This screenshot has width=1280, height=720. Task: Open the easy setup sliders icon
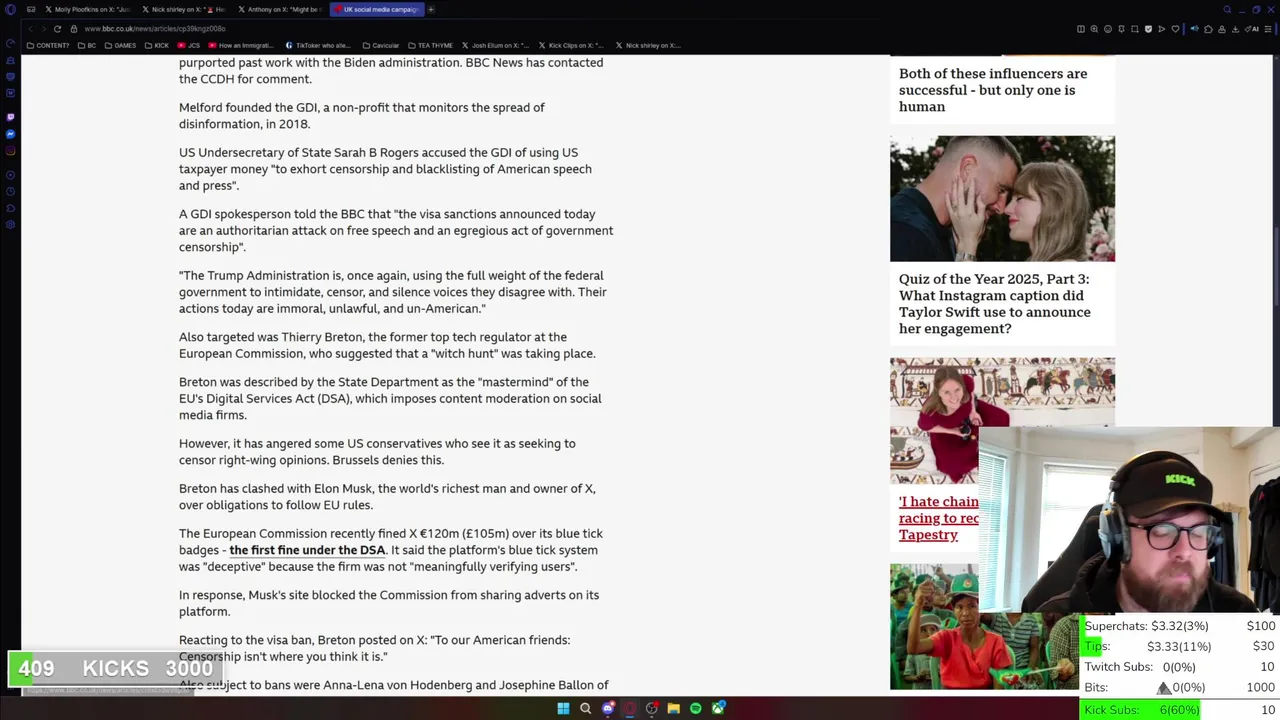coord(1268,29)
